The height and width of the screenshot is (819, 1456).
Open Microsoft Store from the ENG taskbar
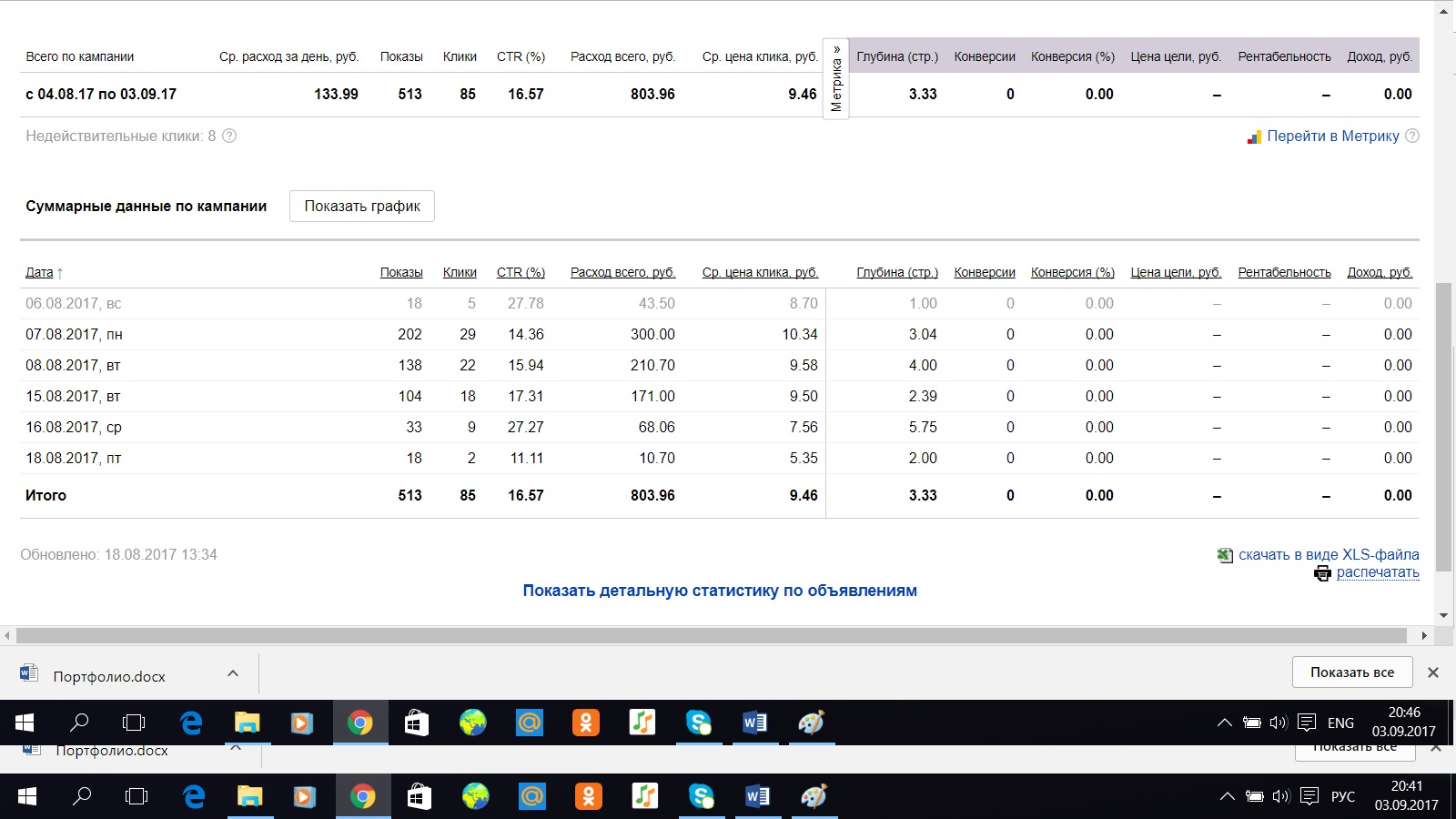click(x=417, y=723)
